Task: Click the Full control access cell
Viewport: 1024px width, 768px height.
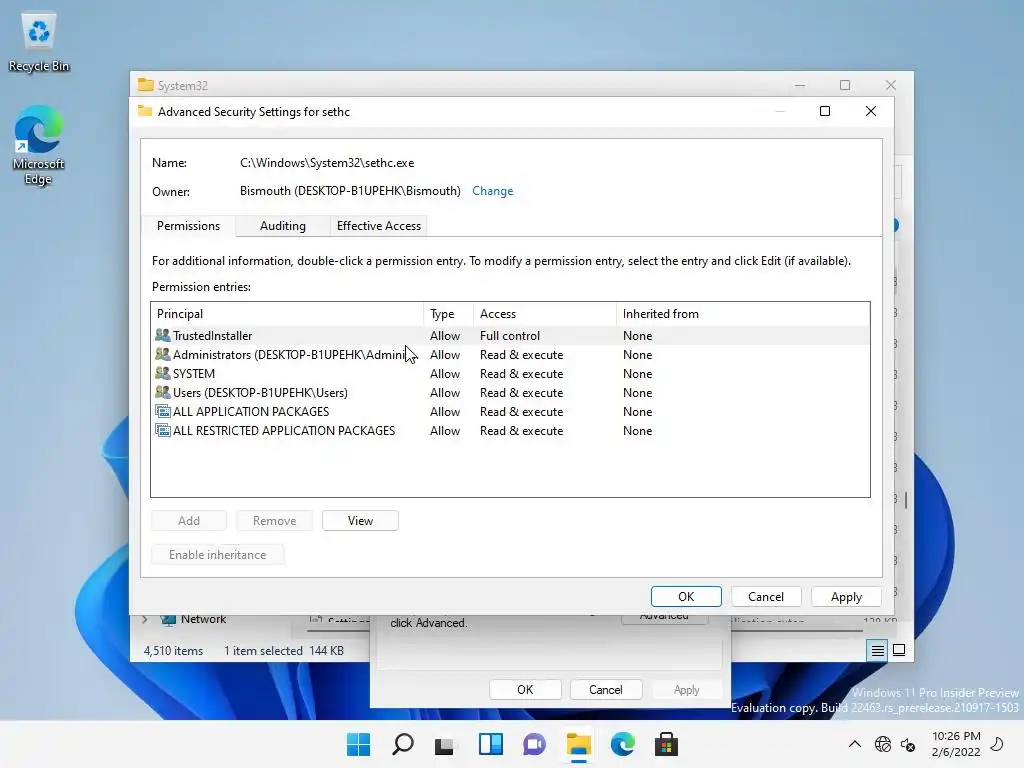Action: click(509, 336)
